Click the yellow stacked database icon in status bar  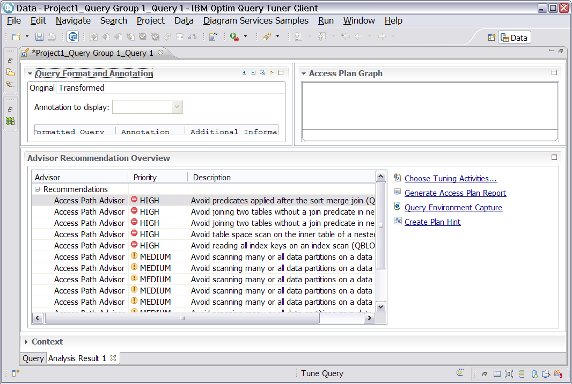[522, 373]
